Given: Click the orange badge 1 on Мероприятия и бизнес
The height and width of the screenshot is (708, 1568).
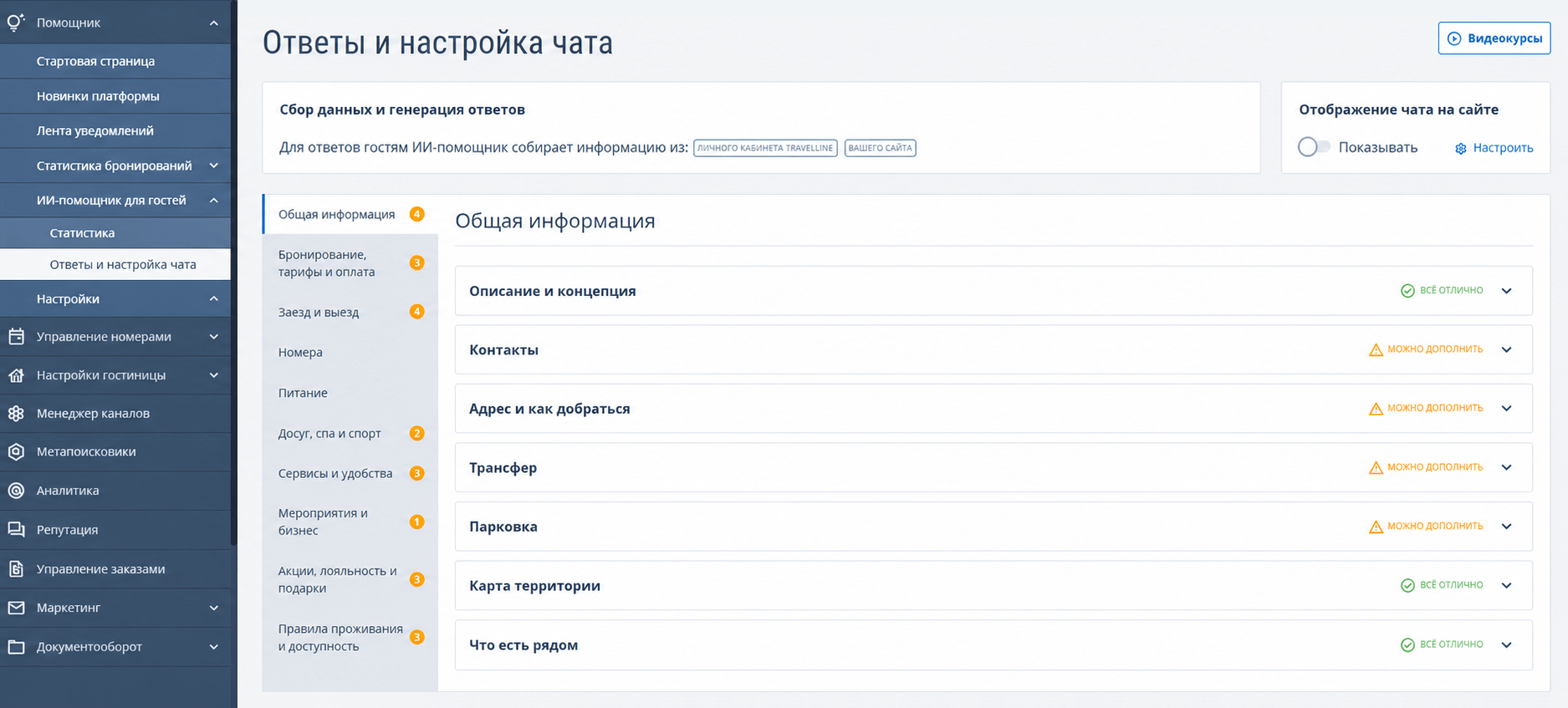Looking at the screenshot, I should (x=416, y=522).
